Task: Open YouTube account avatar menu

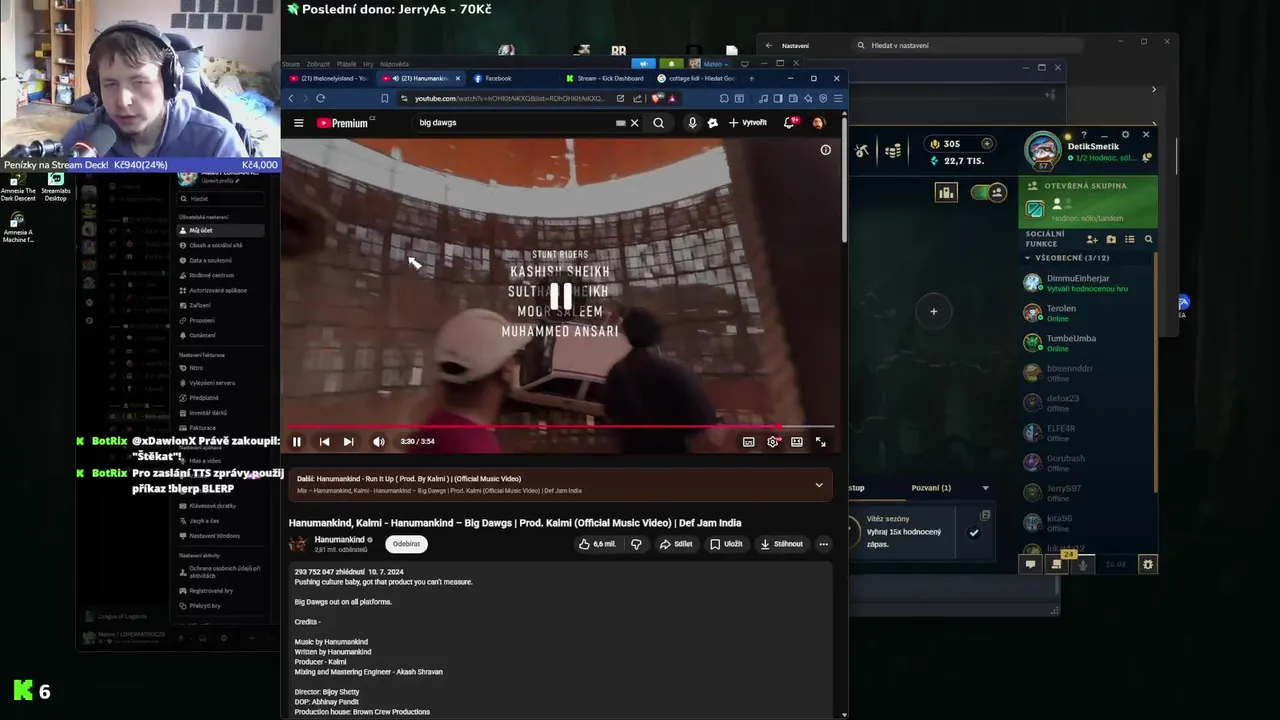Action: tap(818, 123)
